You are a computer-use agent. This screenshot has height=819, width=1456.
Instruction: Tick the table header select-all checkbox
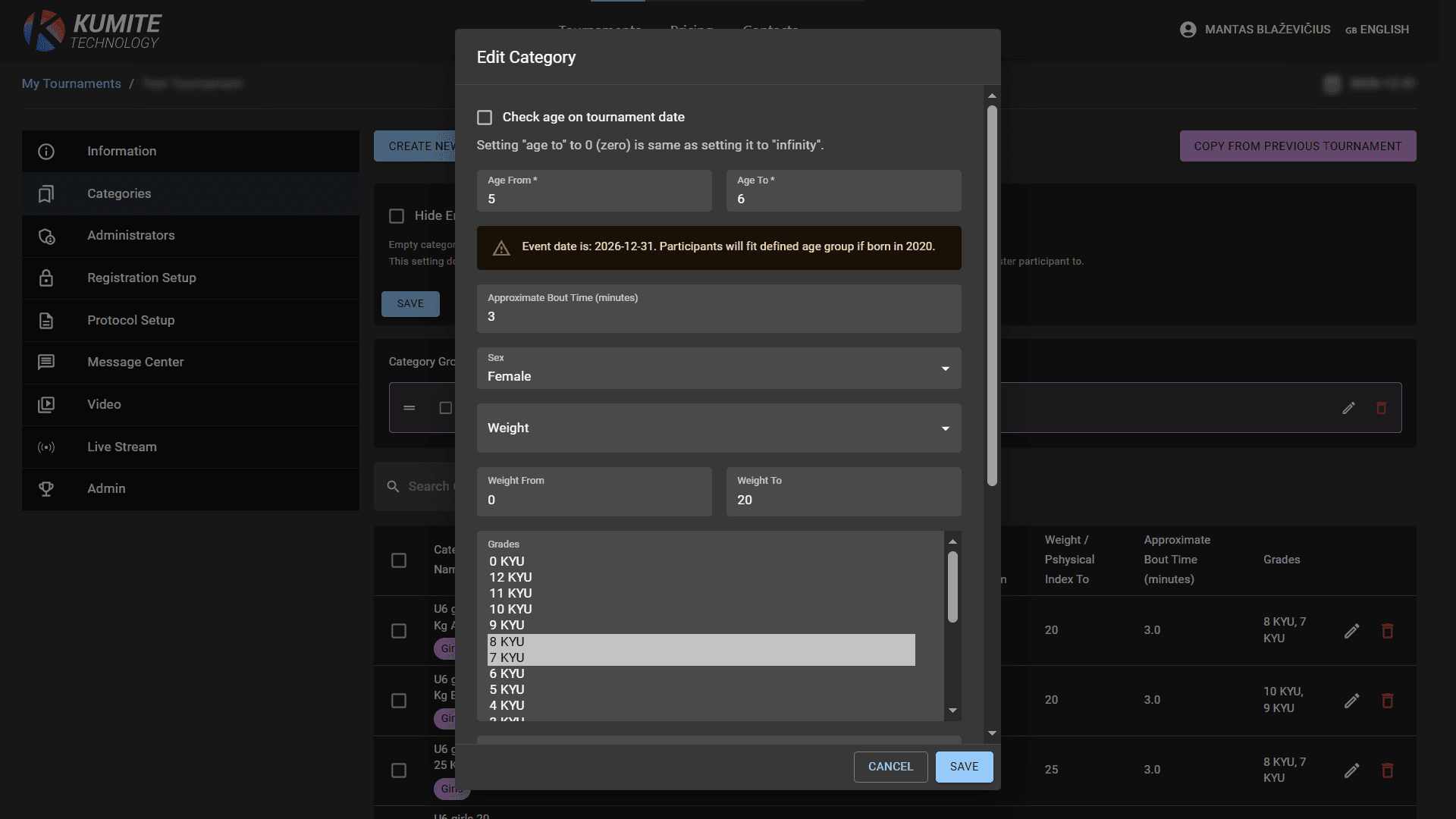(399, 560)
